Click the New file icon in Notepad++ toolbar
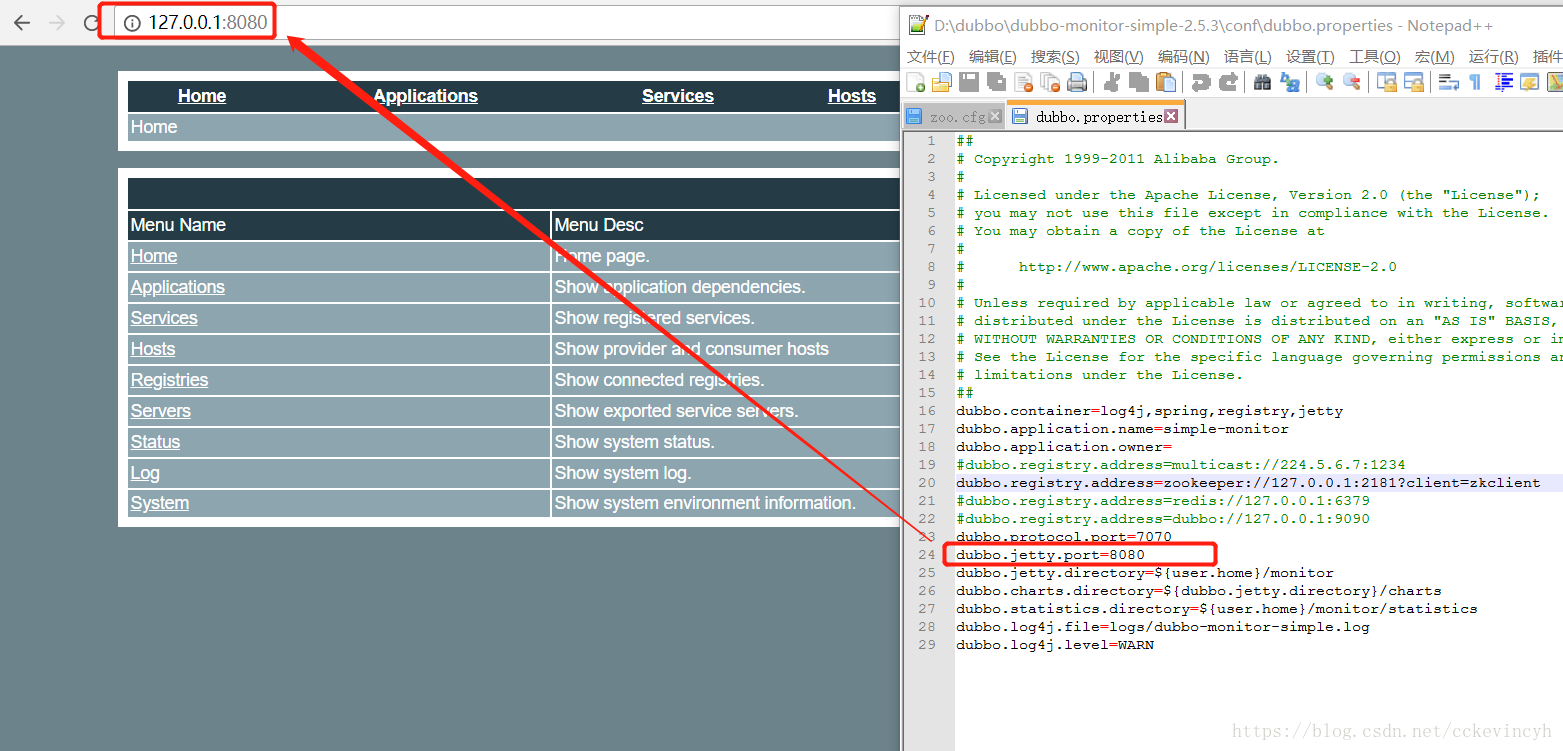This screenshot has width=1563, height=751. click(x=915, y=82)
